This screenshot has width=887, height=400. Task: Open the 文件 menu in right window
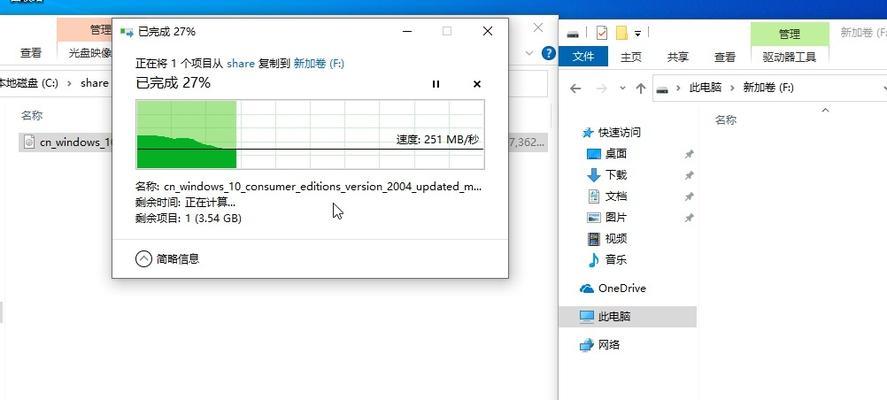coord(583,57)
